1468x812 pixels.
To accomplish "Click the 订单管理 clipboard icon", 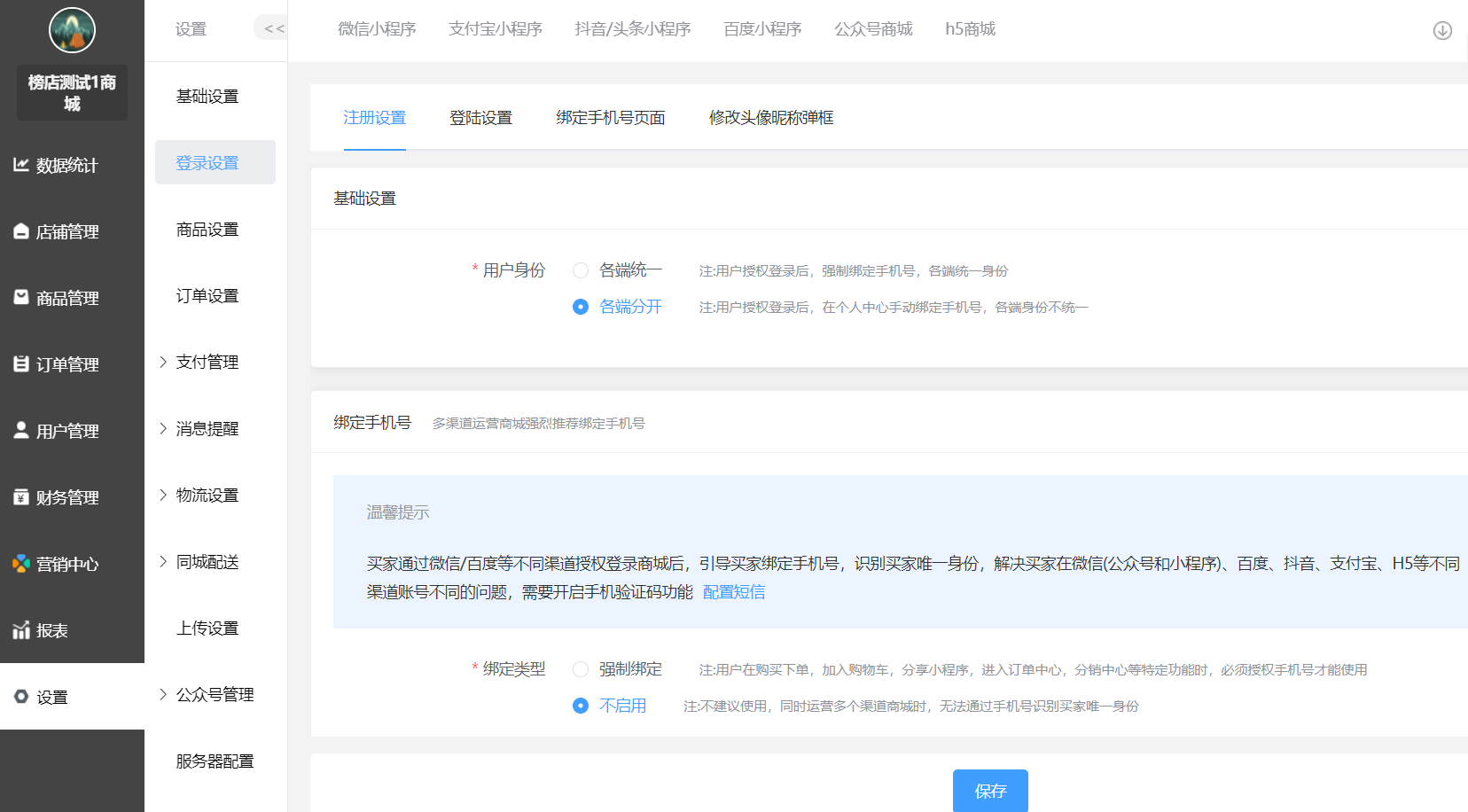I will (21, 364).
